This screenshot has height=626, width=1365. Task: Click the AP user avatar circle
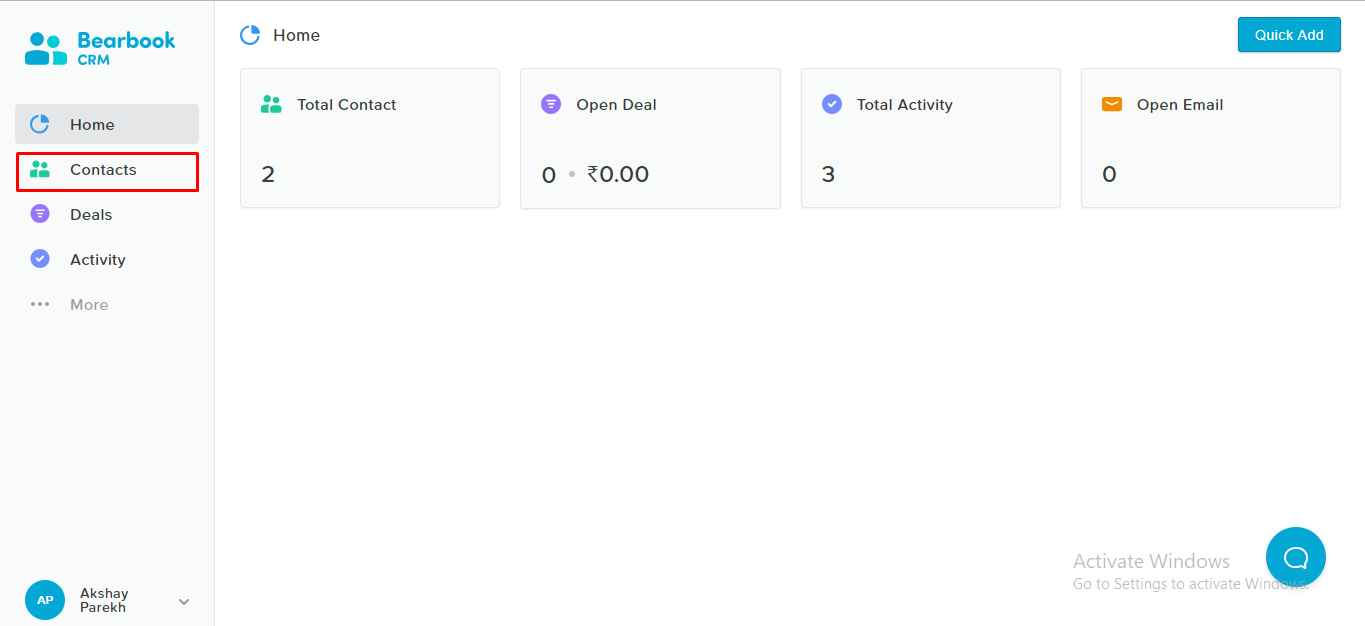(x=45, y=600)
